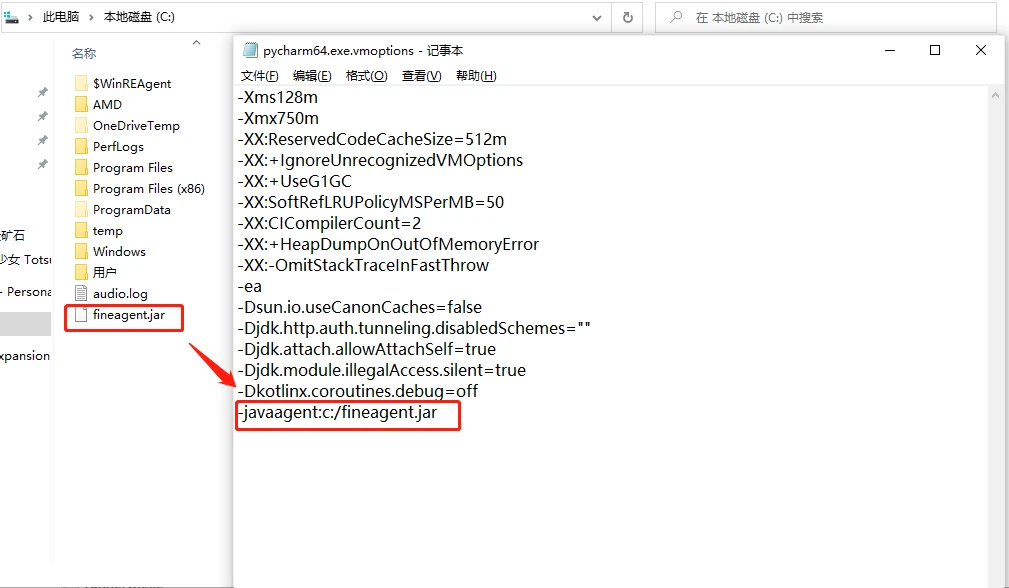Viewport: 1009px width, 588px height.
Task: Click the -XX:+UseG1GC line
Action: click(x=295, y=181)
